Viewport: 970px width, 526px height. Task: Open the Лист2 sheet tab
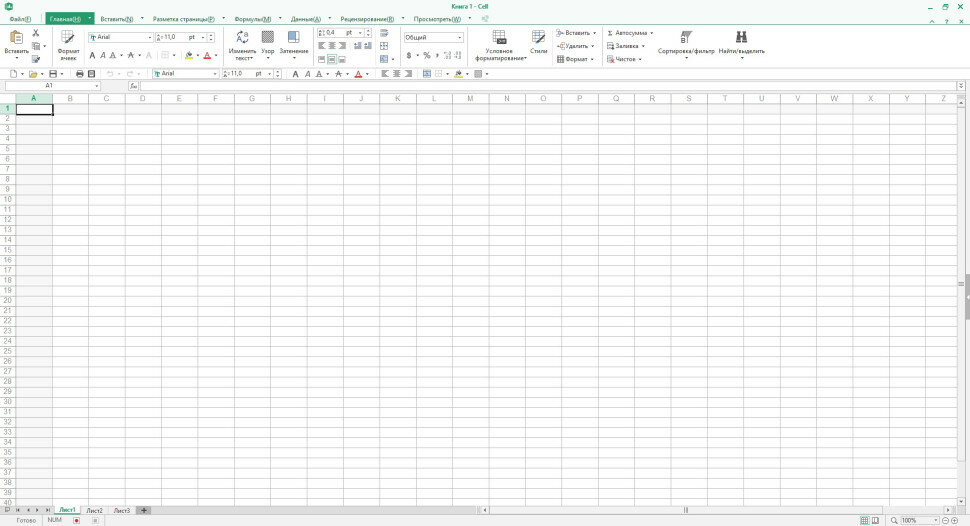click(x=94, y=511)
